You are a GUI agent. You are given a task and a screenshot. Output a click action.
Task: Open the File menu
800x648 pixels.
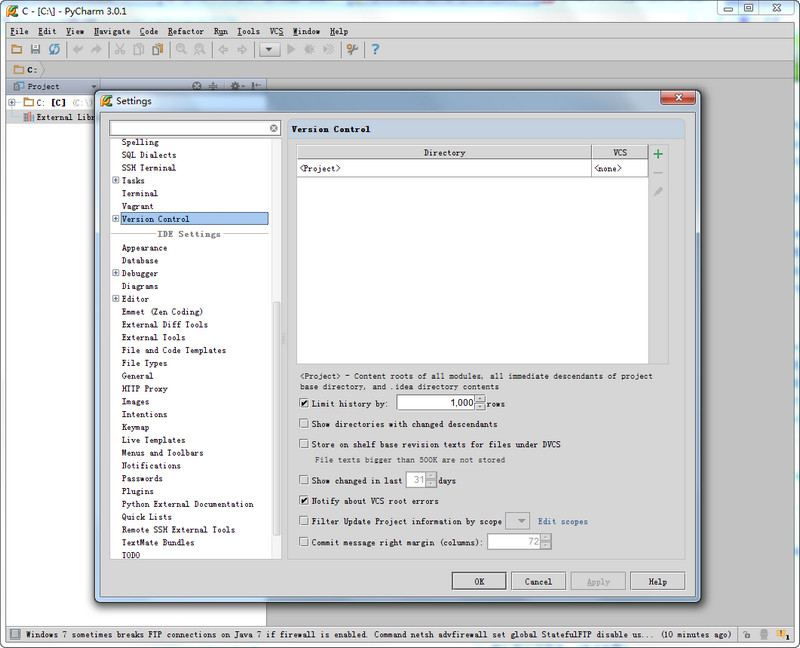(x=19, y=31)
